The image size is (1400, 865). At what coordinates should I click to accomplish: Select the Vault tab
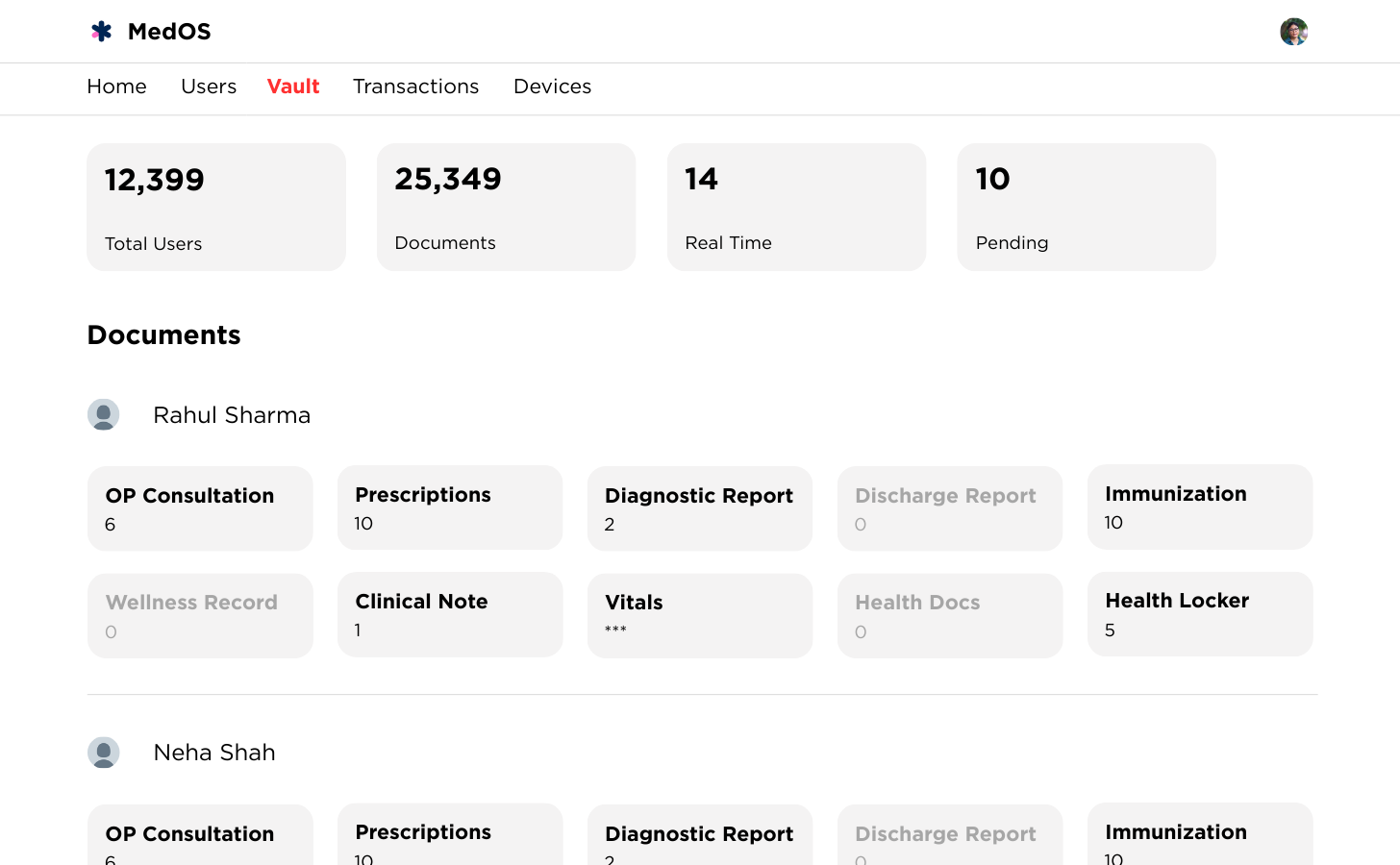click(293, 86)
